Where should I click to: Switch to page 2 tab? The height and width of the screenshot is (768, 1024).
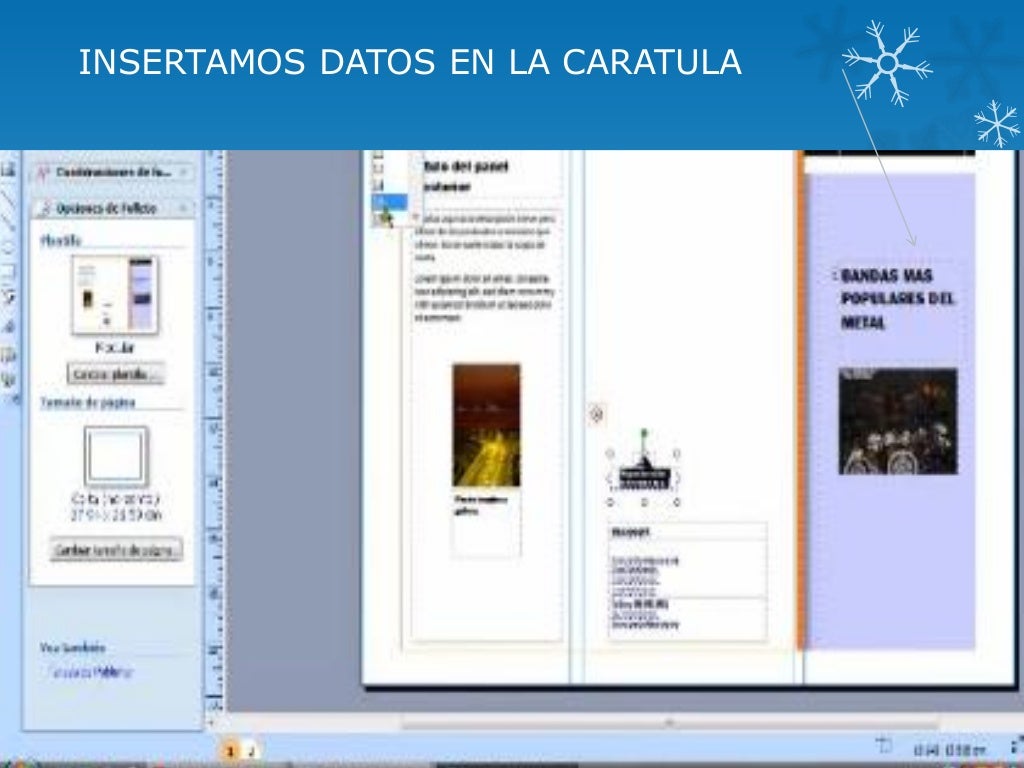(x=252, y=752)
